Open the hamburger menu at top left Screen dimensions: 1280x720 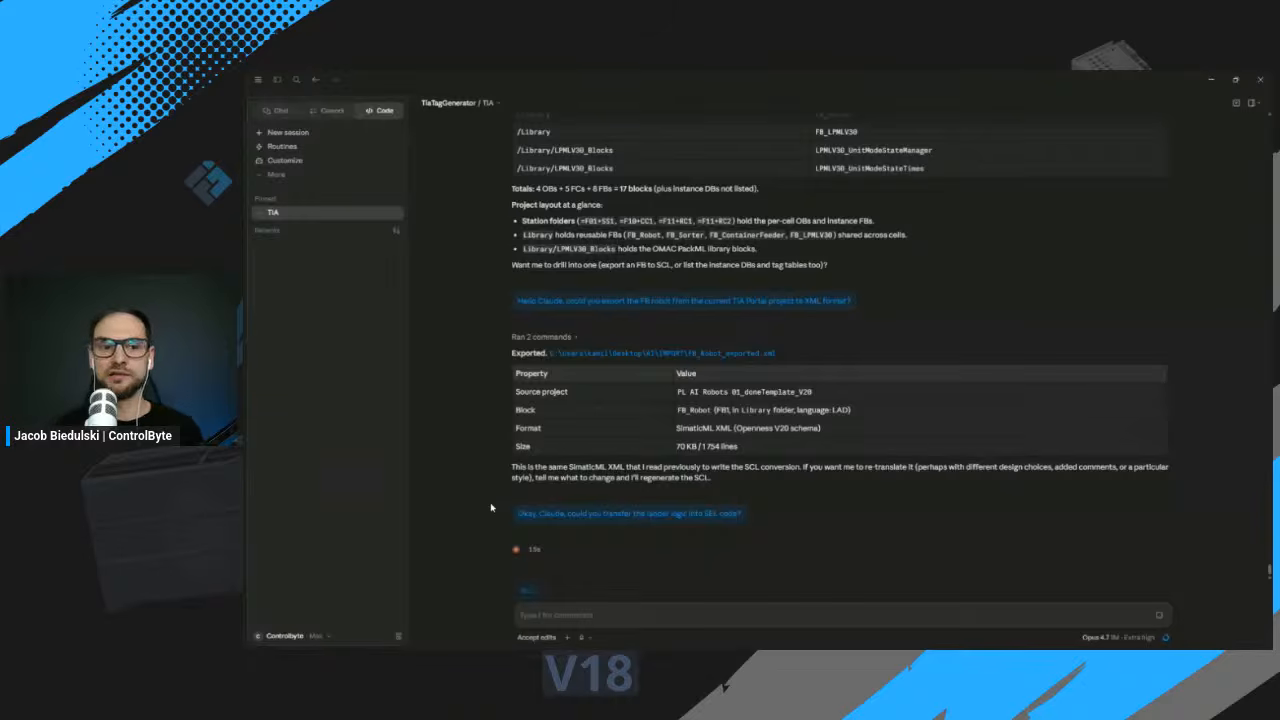point(258,80)
